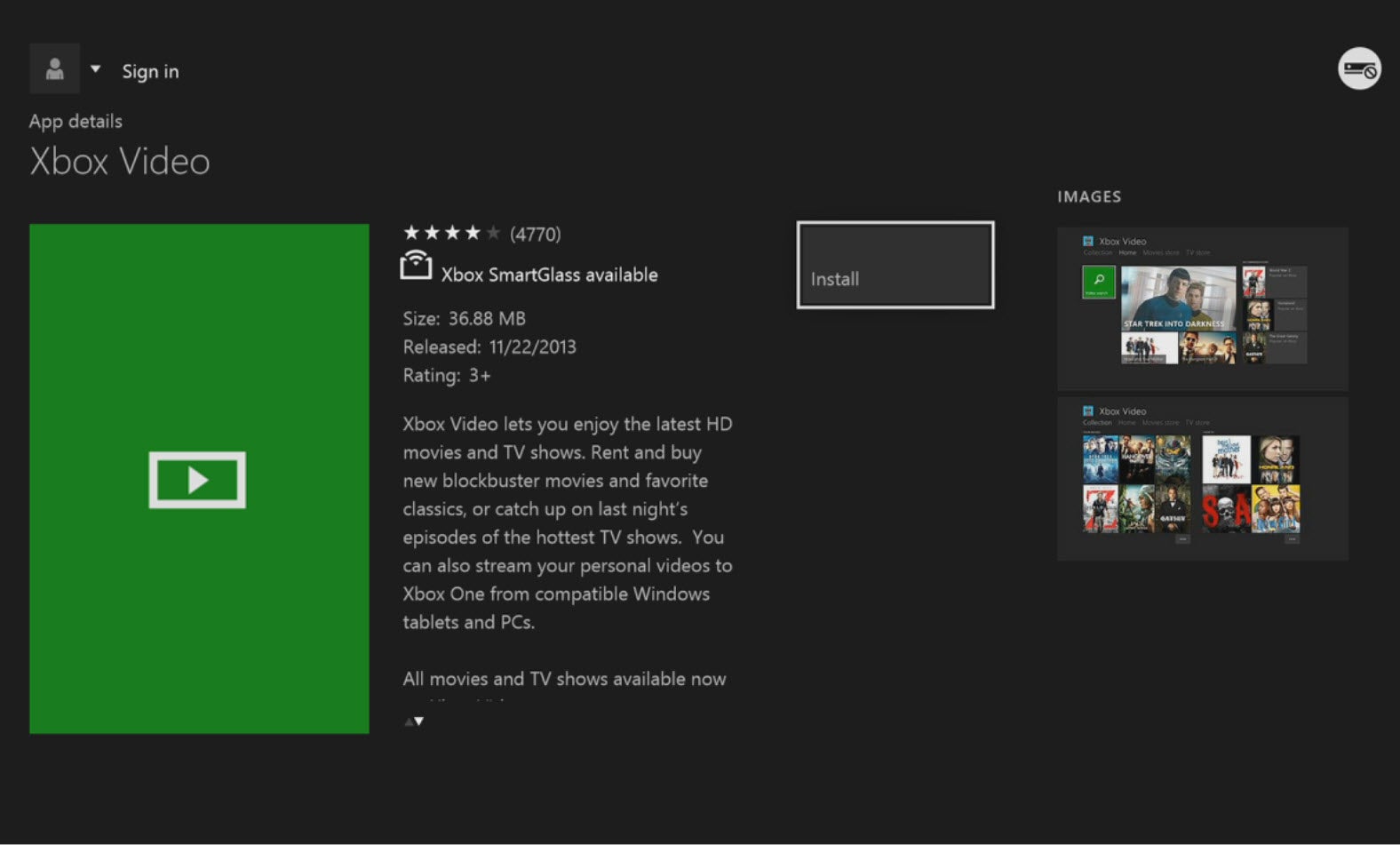Click the Released: 11/22/2013 text
1400x845 pixels.
click(x=489, y=347)
